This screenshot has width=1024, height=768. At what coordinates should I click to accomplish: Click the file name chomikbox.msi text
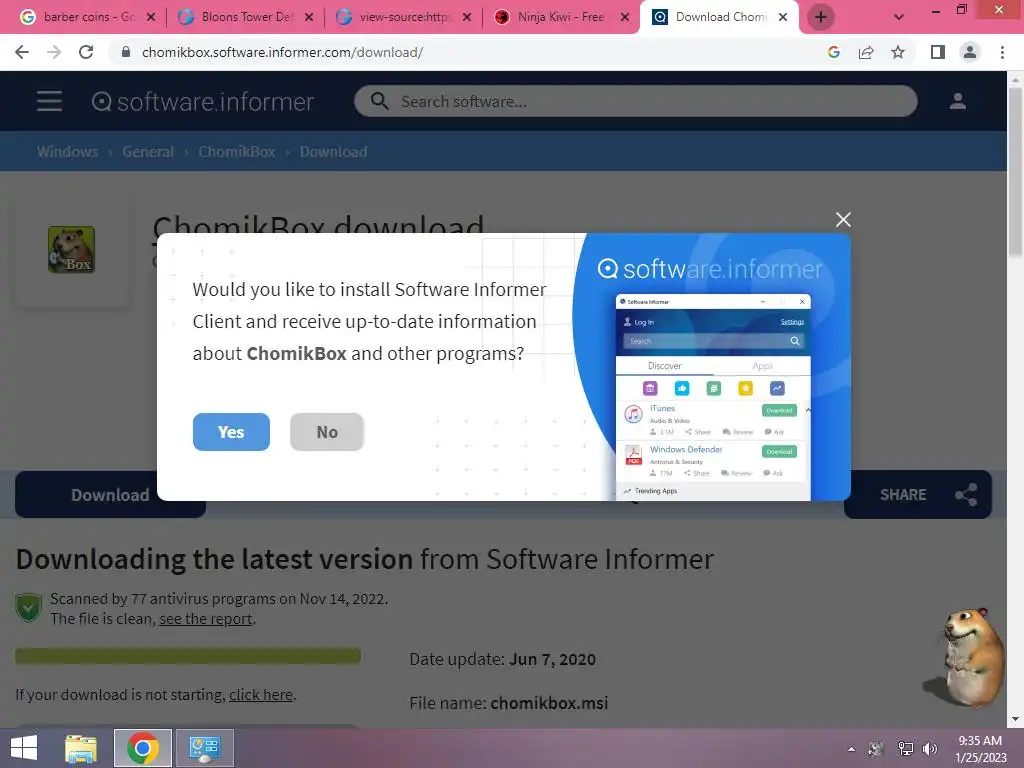click(x=549, y=703)
